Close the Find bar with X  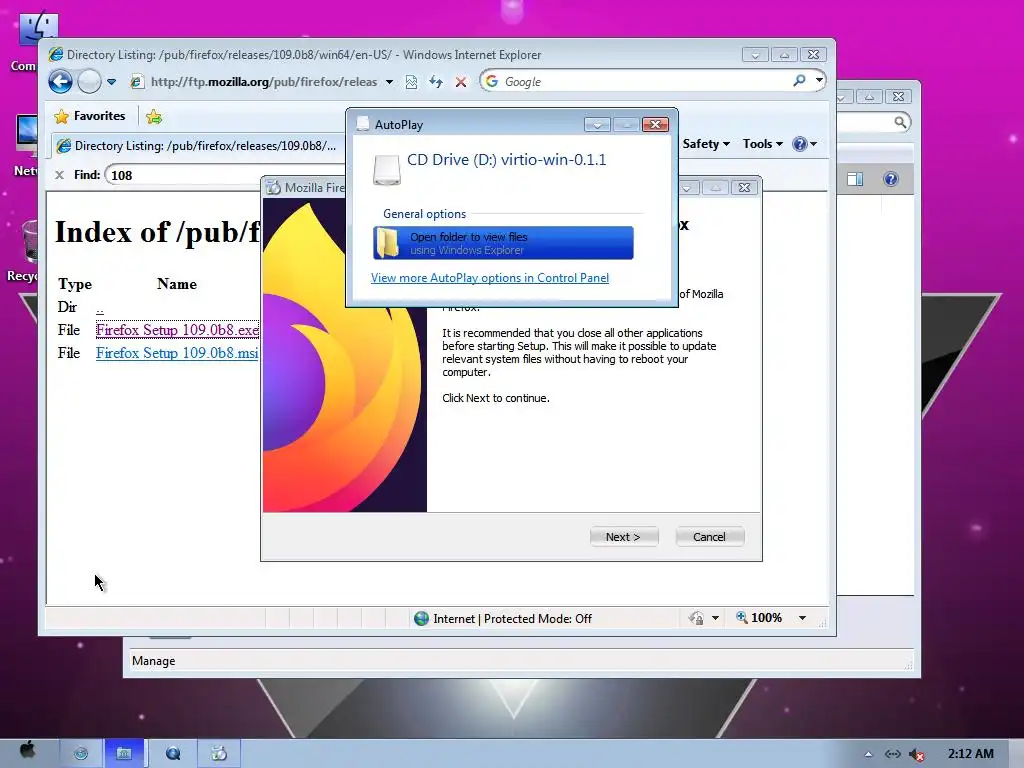[59, 175]
